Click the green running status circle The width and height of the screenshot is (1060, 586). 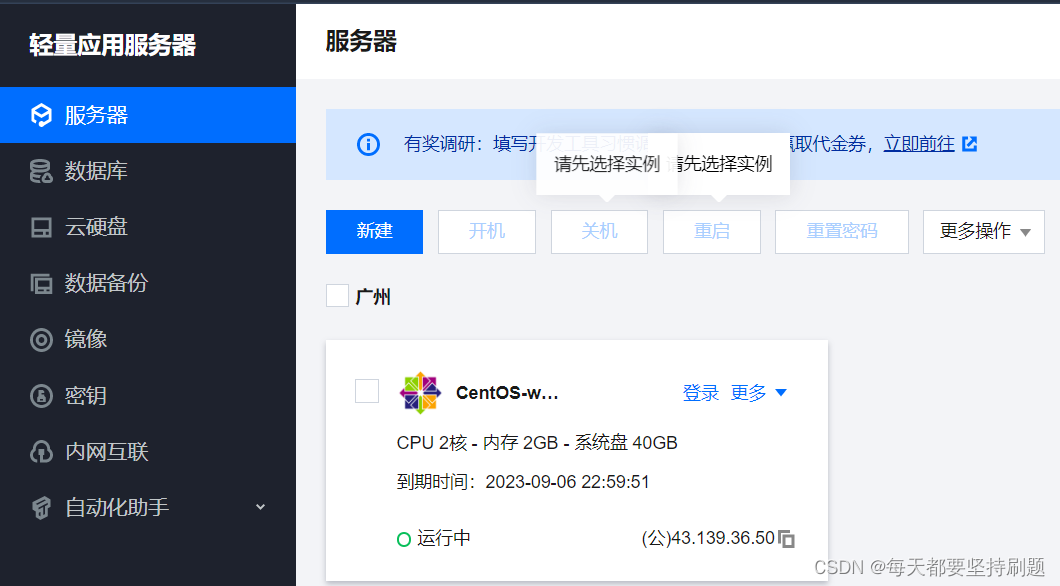[x=404, y=539]
